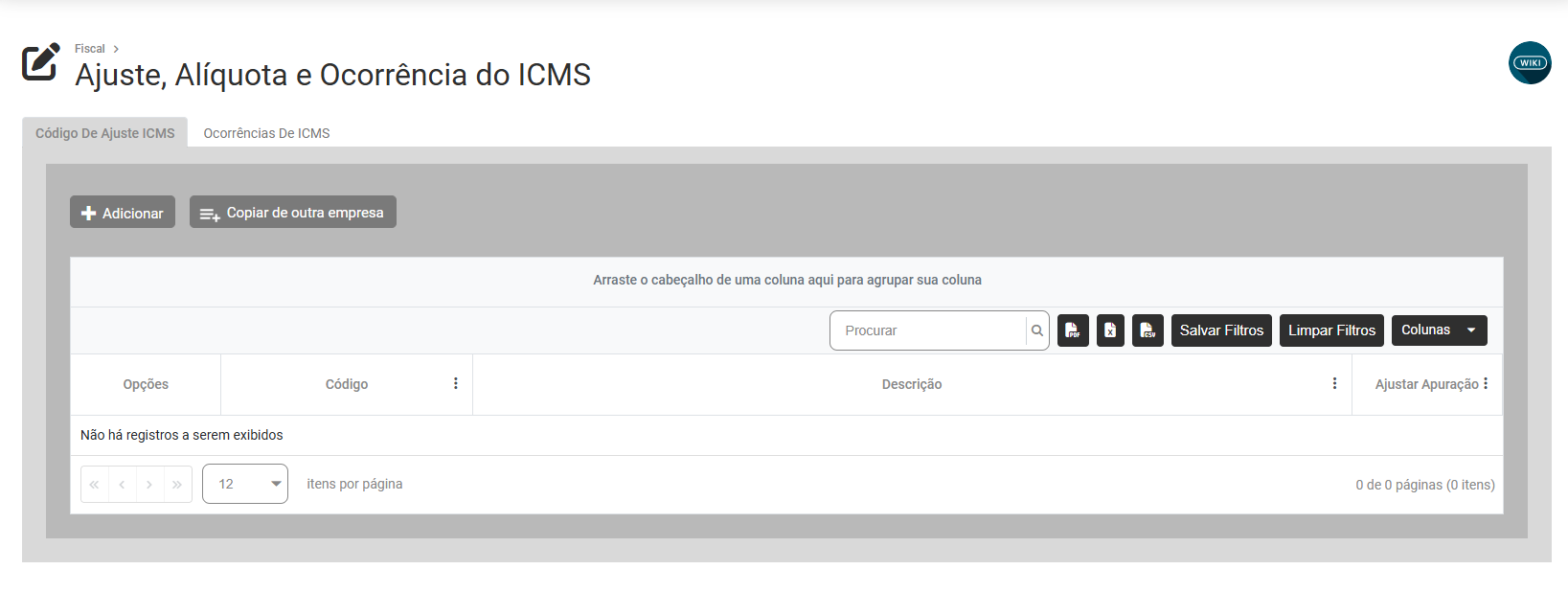Export the grid as PDF
Viewport: 1568px width, 592px height.
pyautogui.click(x=1073, y=330)
